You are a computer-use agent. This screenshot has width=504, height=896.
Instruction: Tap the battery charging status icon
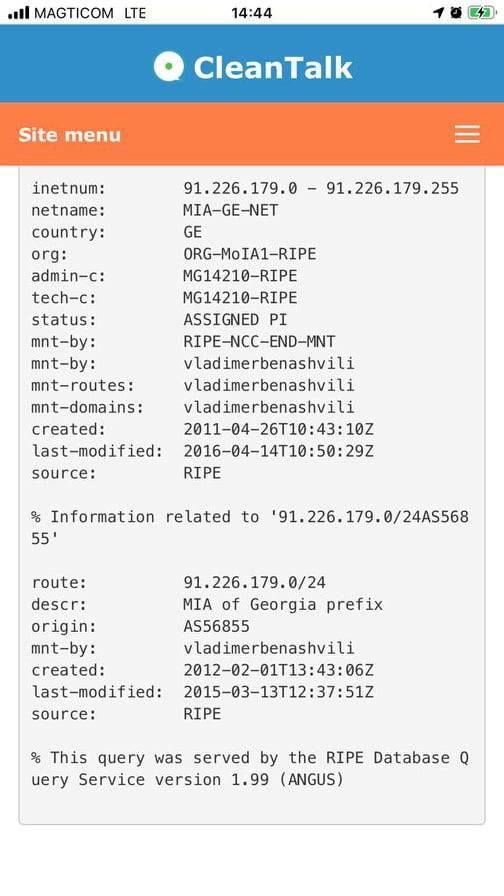click(482, 13)
